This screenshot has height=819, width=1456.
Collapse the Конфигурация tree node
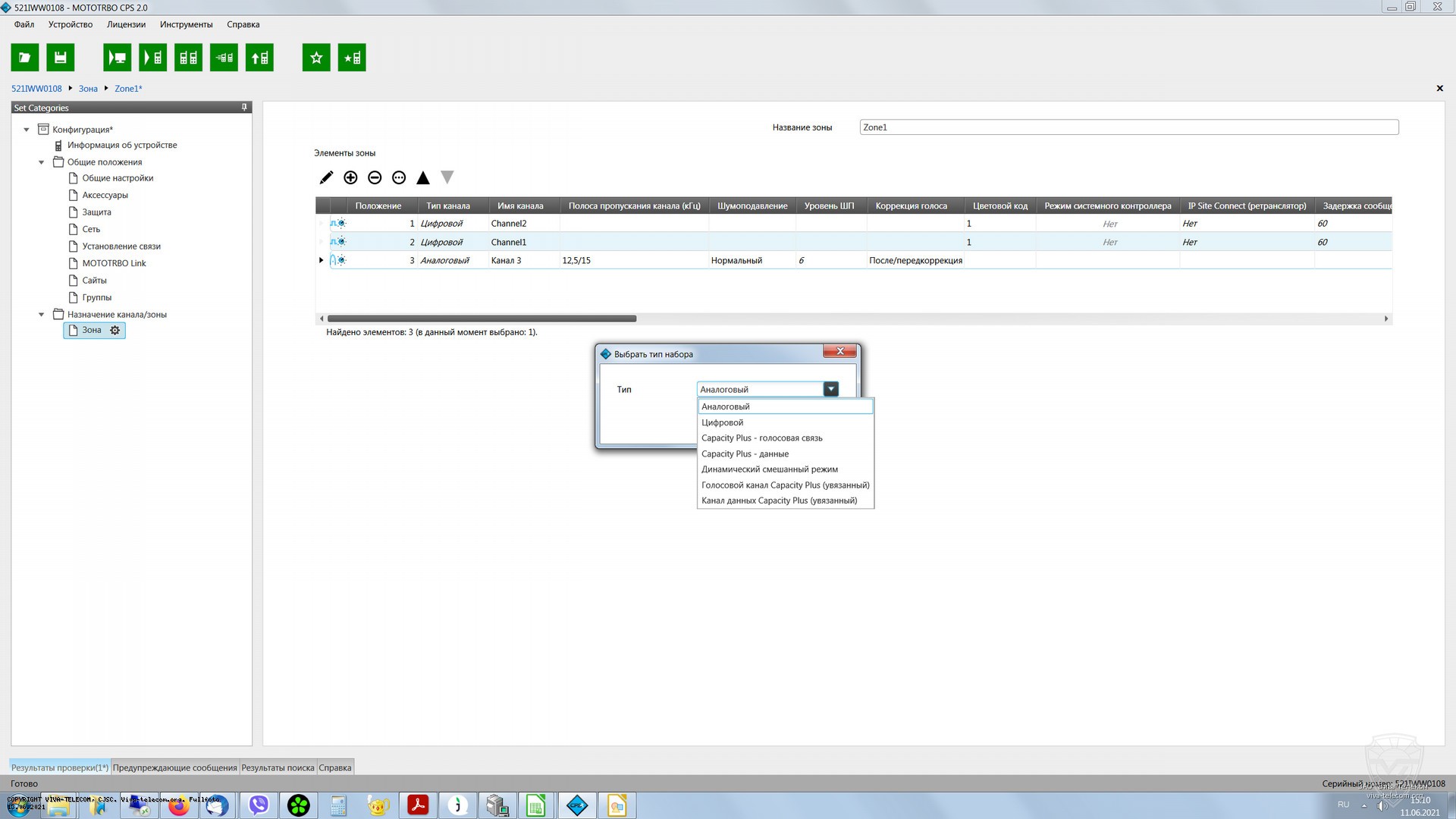[x=27, y=130]
